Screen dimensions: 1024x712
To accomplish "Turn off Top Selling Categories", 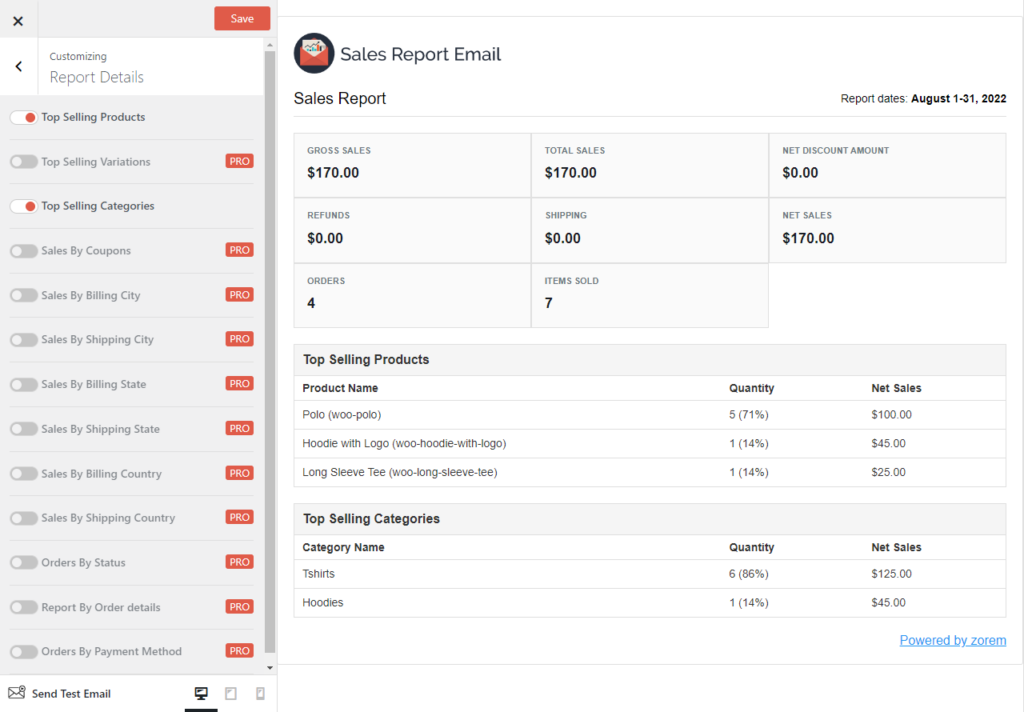I will pyautogui.click(x=22, y=205).
